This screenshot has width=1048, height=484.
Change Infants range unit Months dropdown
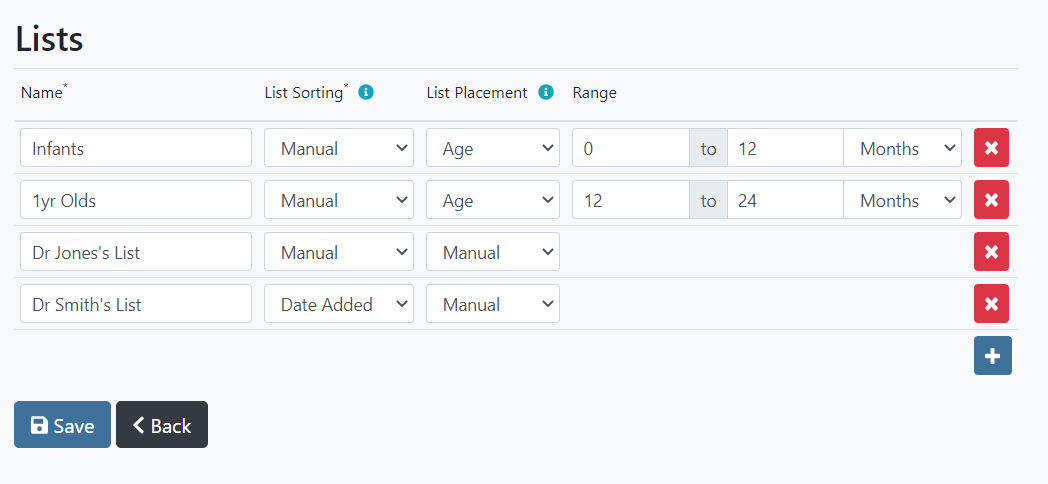coord(902,148)
